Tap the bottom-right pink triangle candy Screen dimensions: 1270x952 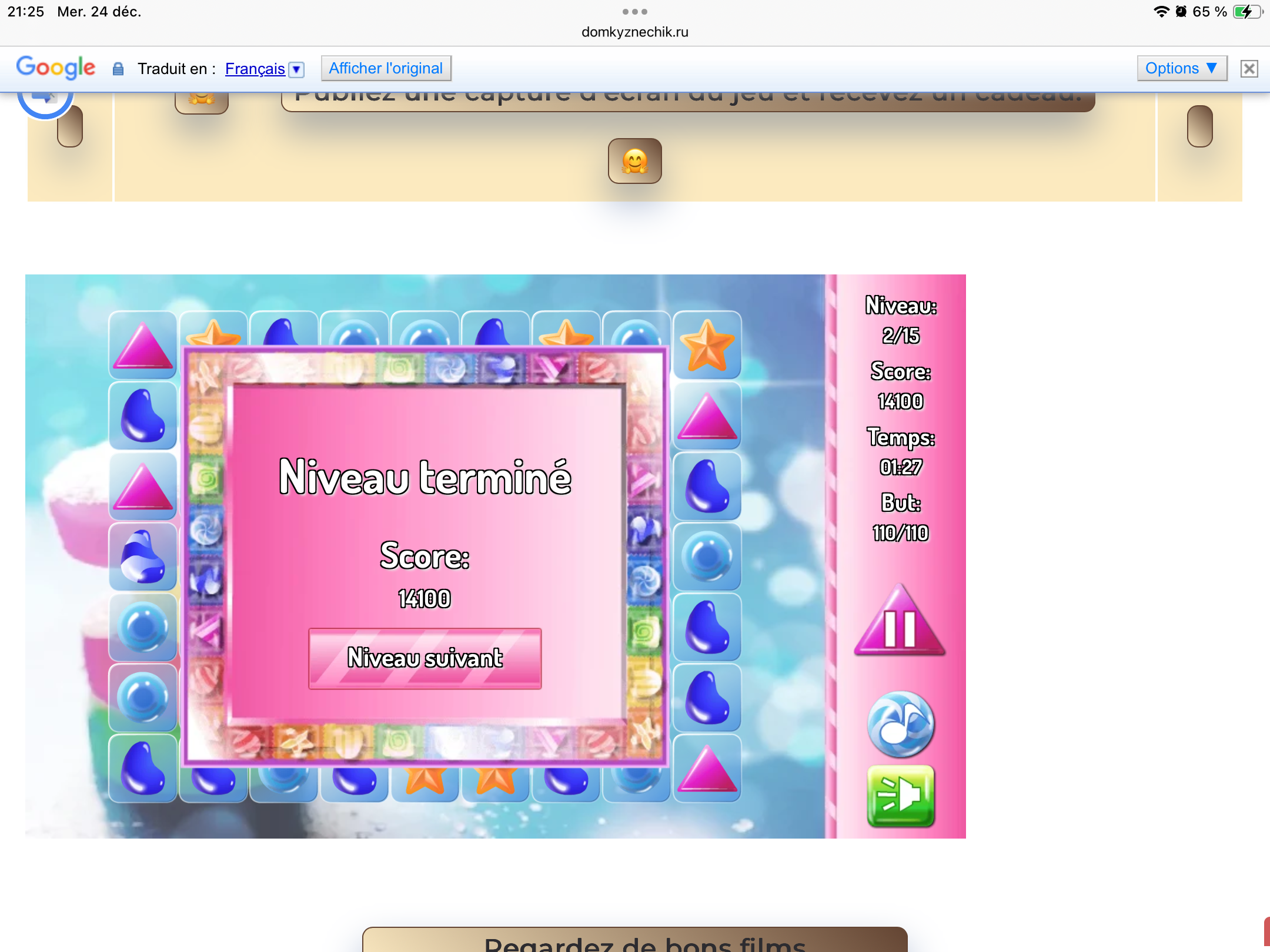(x=707, y=769)
